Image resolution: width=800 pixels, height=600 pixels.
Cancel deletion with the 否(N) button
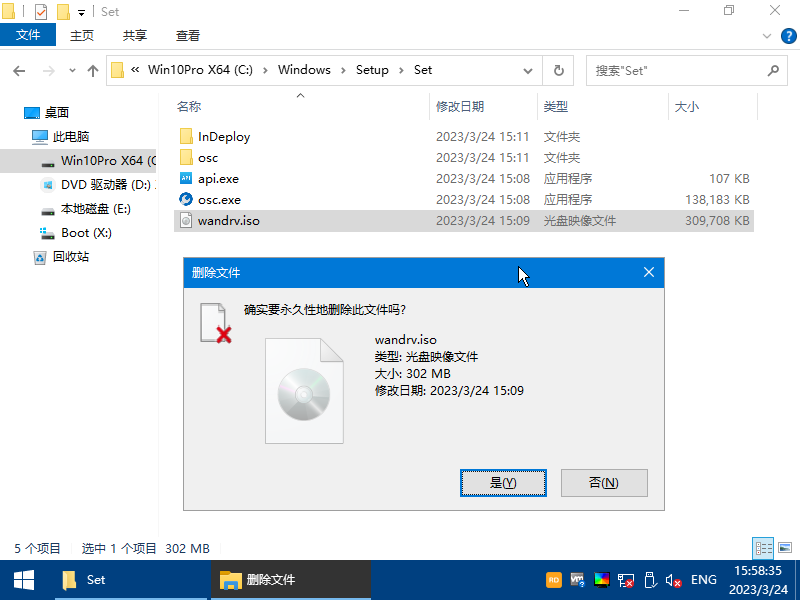pos(604,483)
